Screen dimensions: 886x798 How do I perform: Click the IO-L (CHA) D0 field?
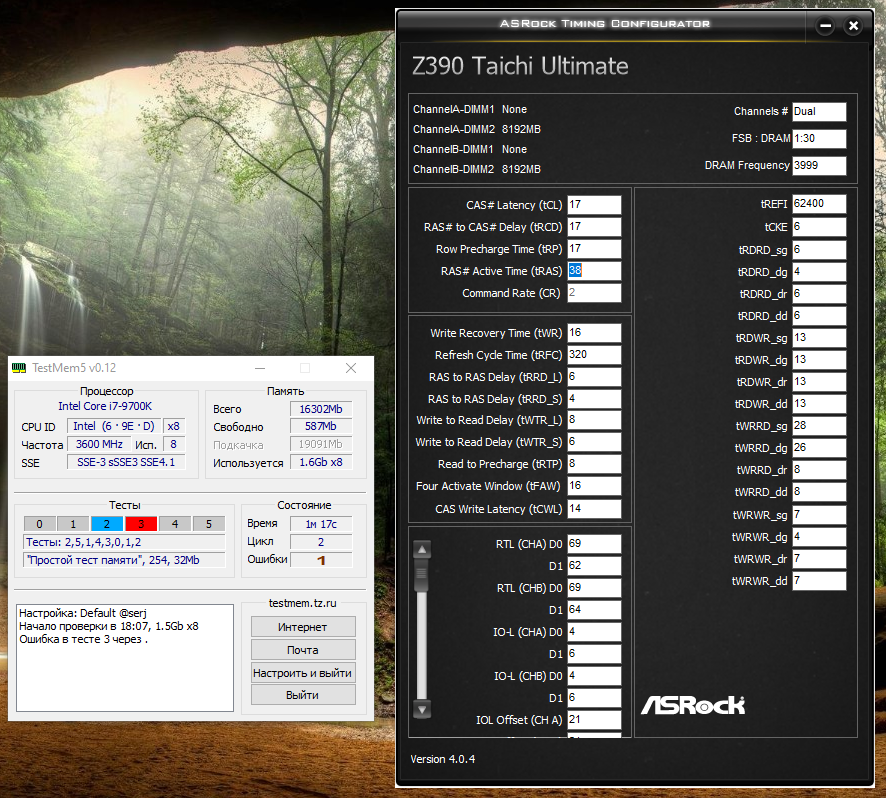594,632
